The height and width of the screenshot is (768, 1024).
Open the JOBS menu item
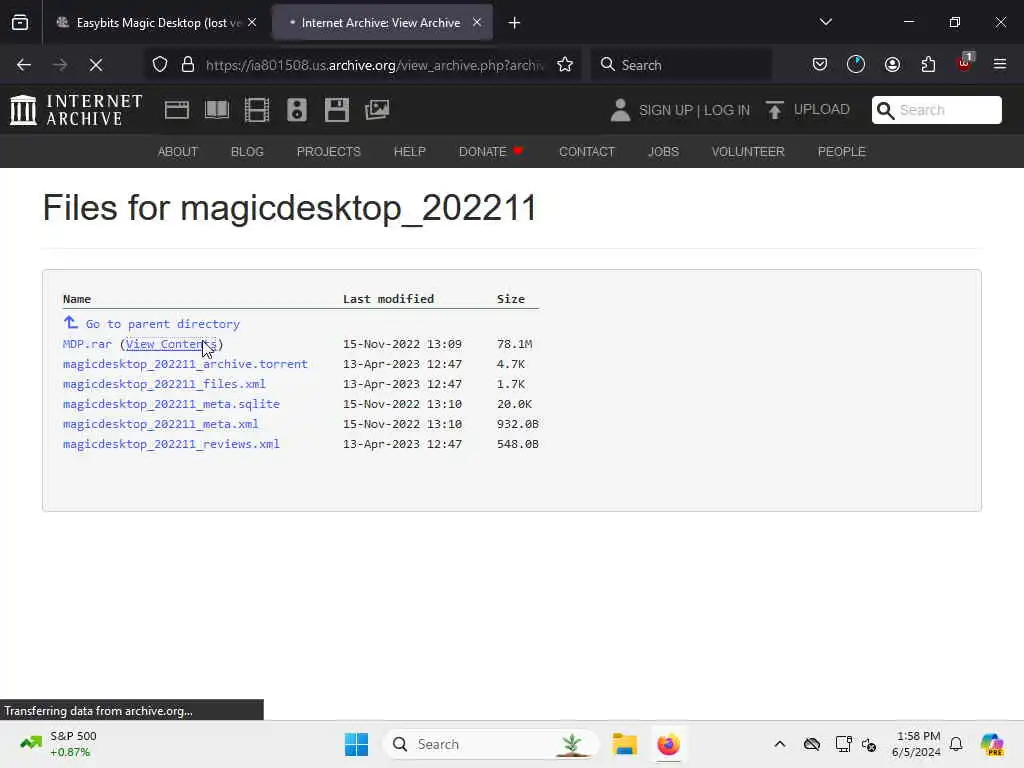pyautogui.click(x=664, y=152)
